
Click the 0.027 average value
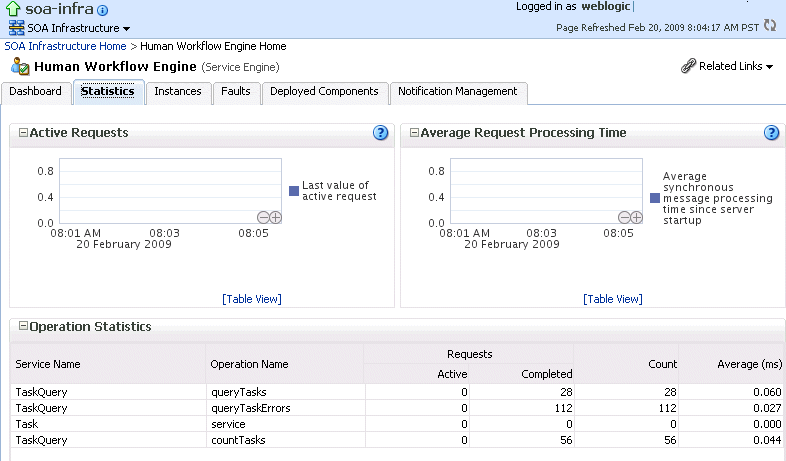coord(767,408)
